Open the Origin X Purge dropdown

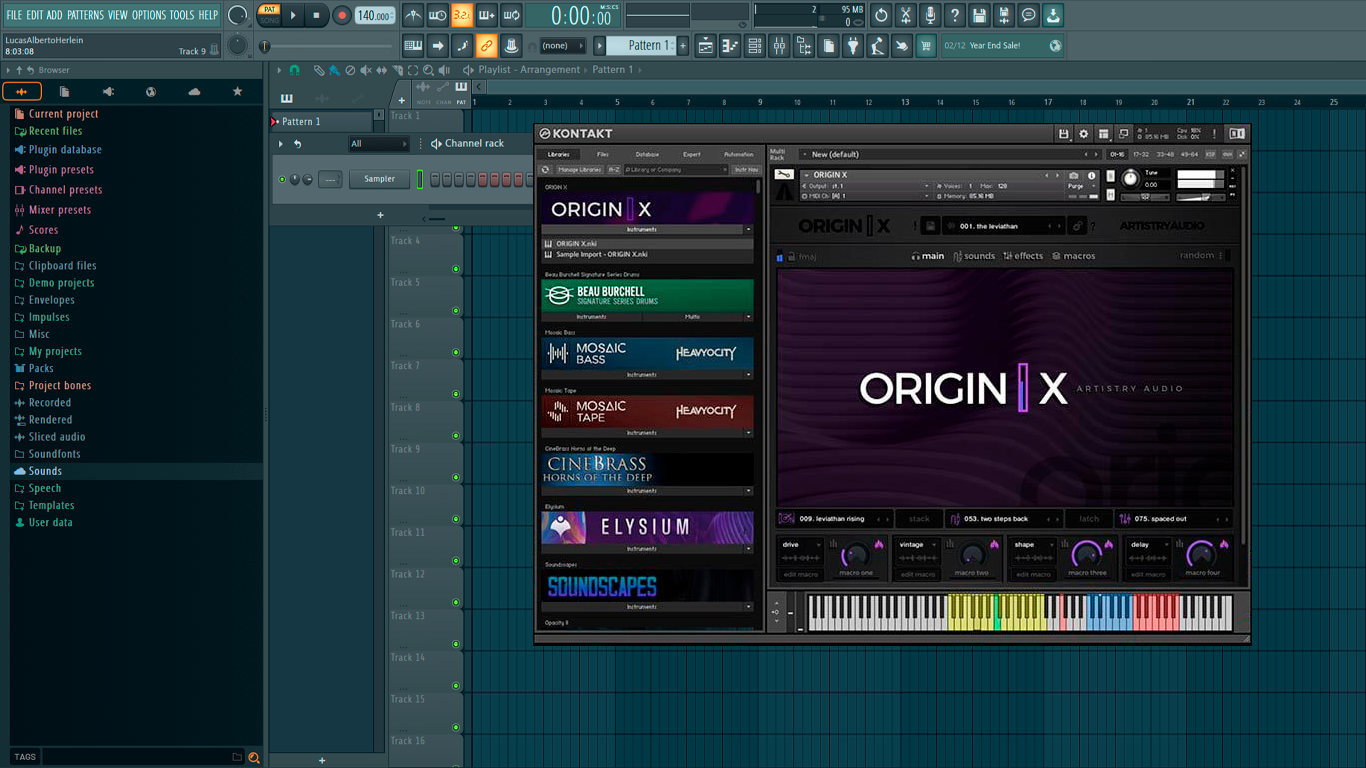pos(1080,186)
